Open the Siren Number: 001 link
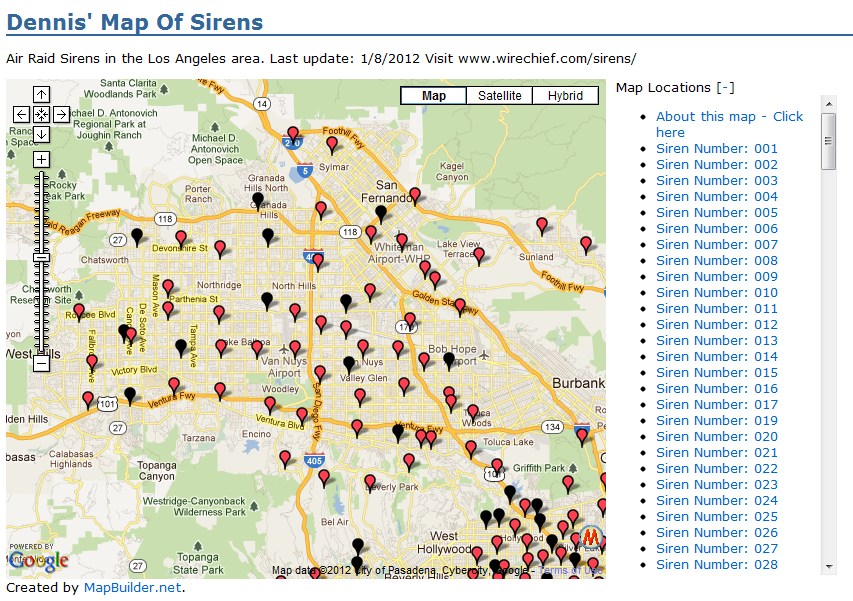Viewport: 853px width, 601px height. 716,148
